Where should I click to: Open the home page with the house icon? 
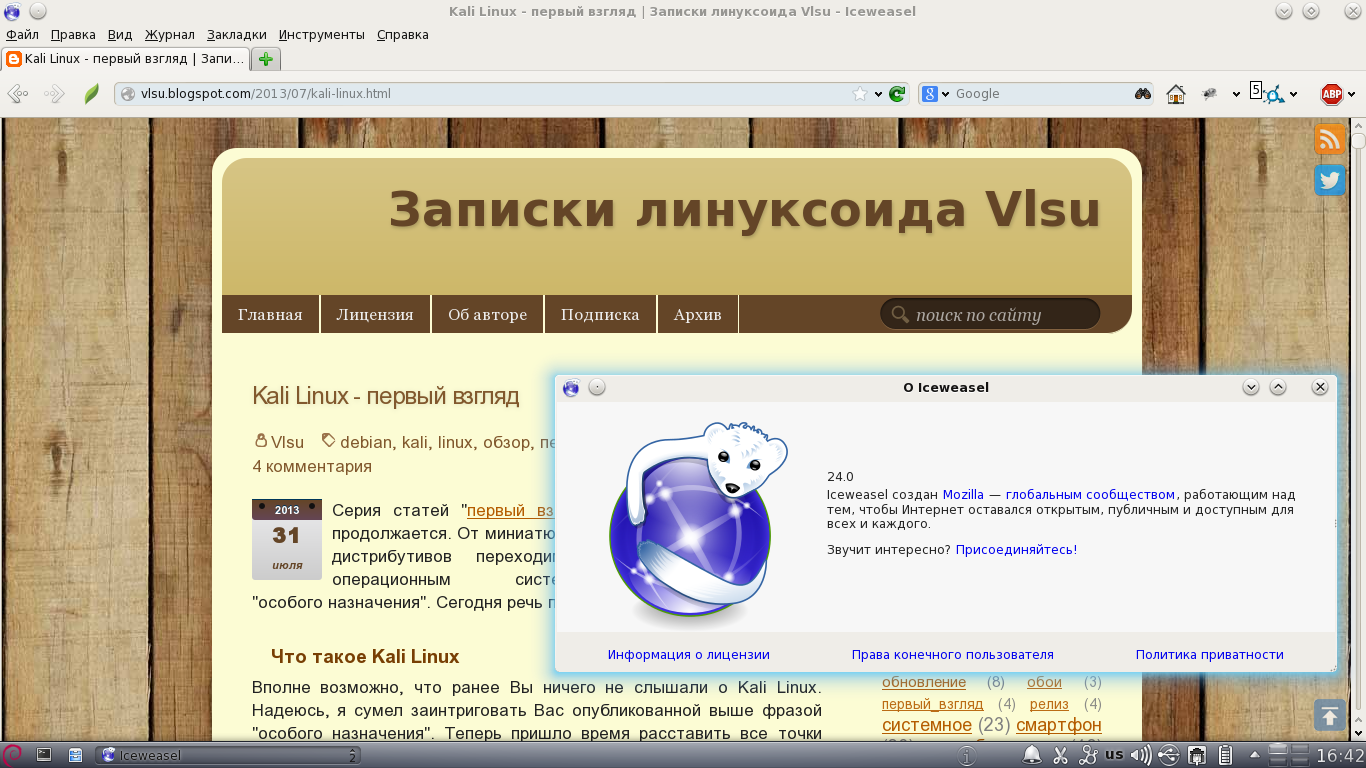point(1176,94)
